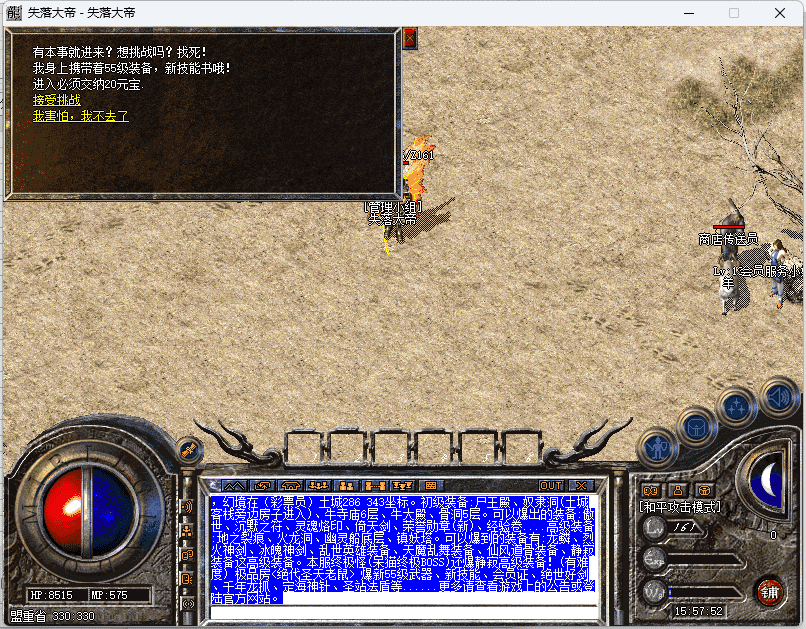Open the character status round button
This screenshot has height=629, width=806.
coord(657,449)
